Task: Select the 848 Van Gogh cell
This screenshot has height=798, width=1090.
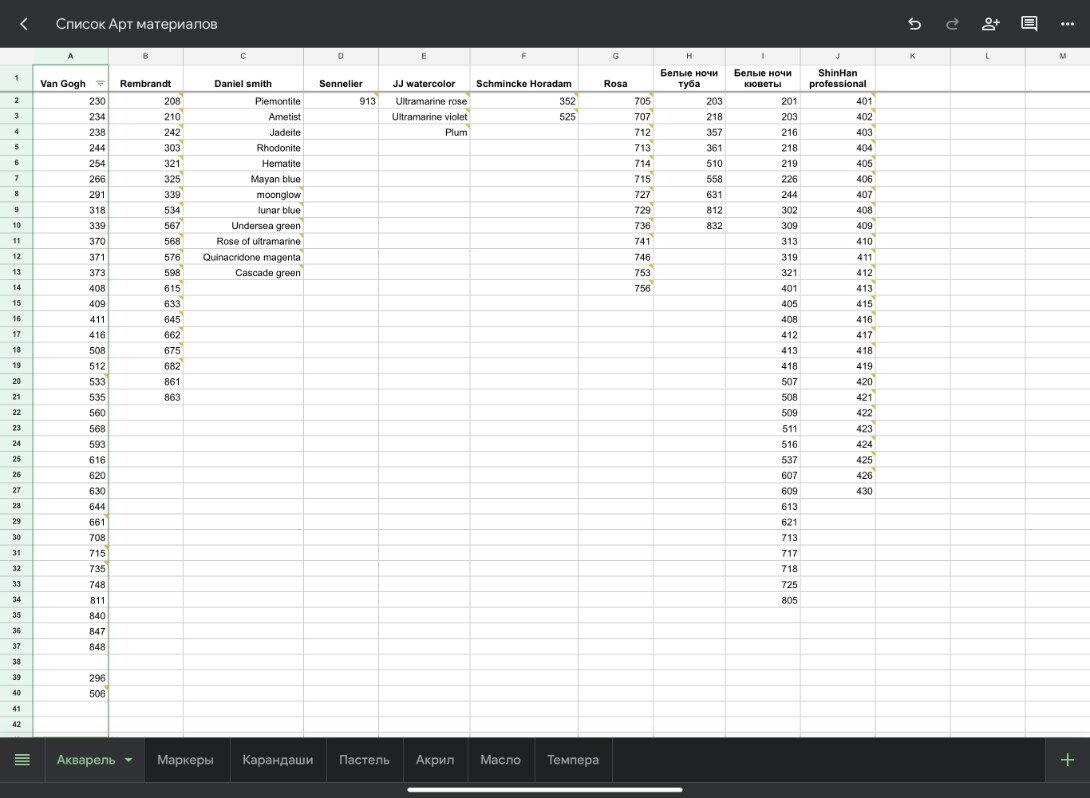Action: pyautogui.click(x=70, y=646)
